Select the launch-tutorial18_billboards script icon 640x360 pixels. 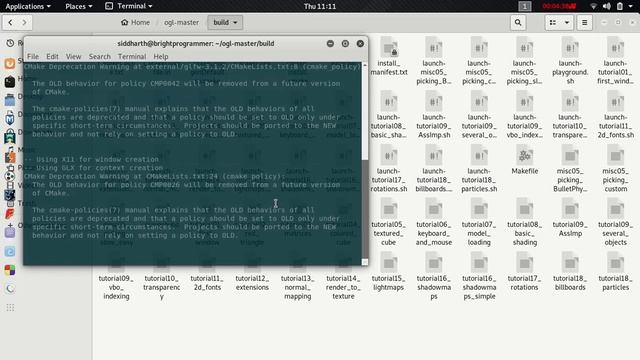point(433,155)
